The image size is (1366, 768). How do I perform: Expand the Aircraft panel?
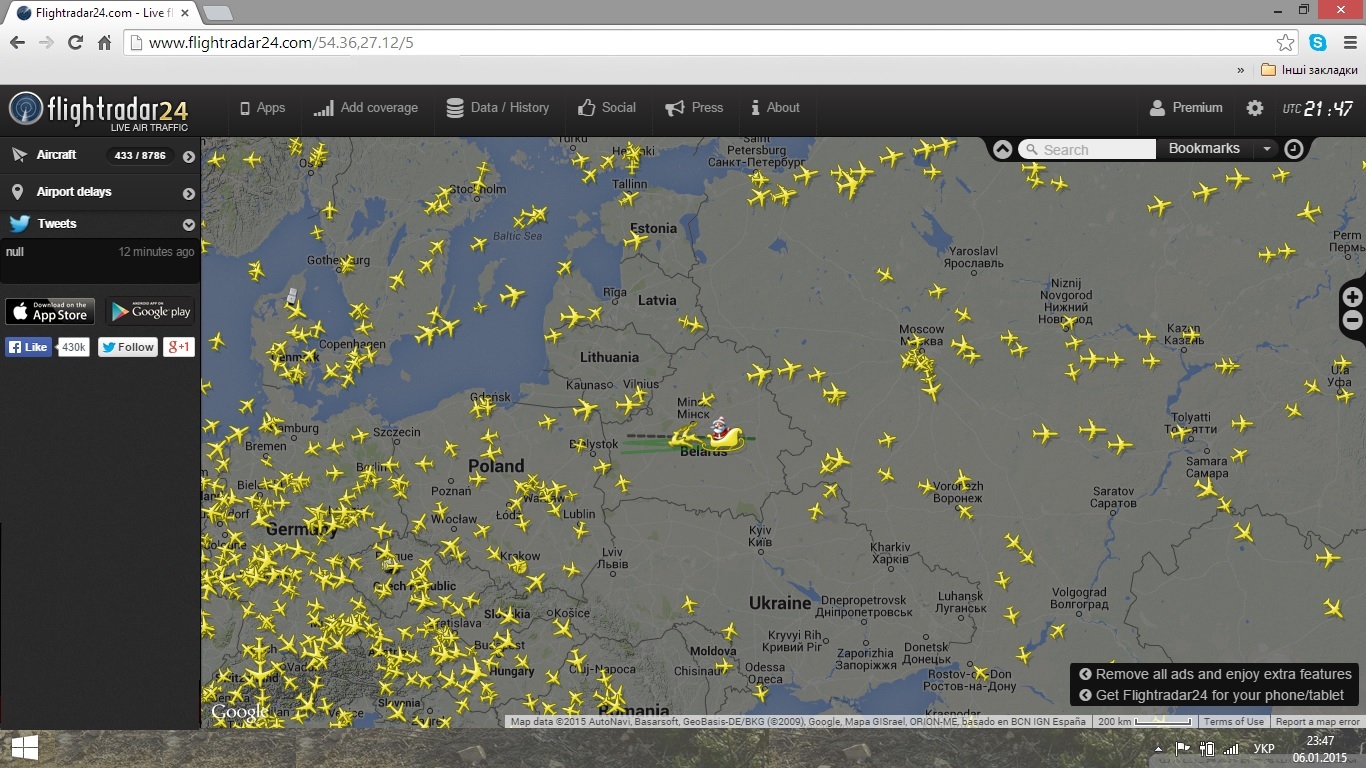point(188,156)
